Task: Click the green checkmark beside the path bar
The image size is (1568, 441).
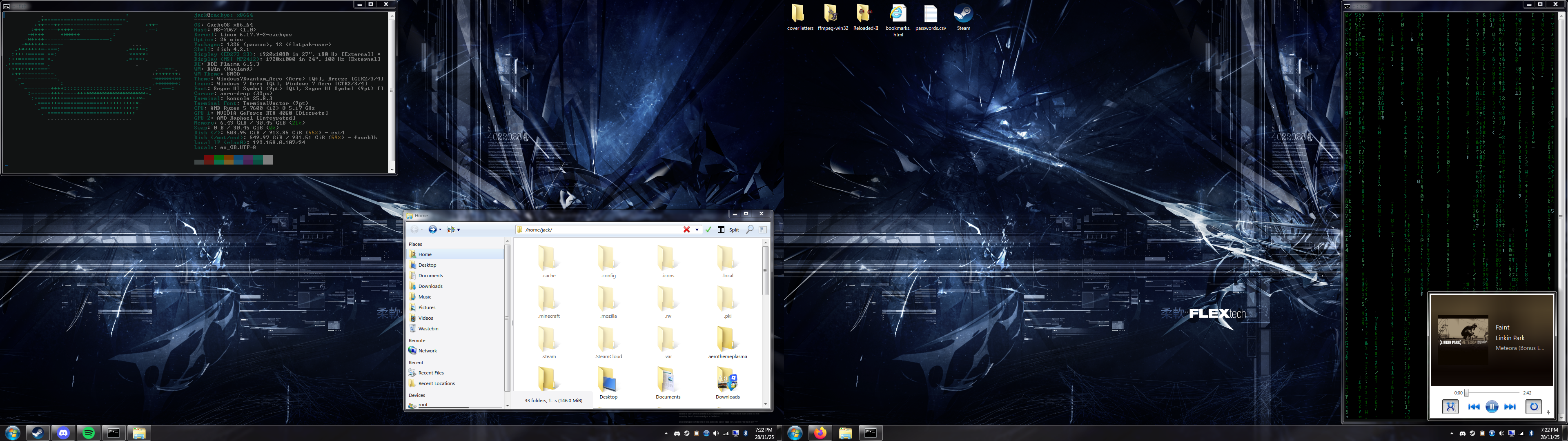Action: 708,229
